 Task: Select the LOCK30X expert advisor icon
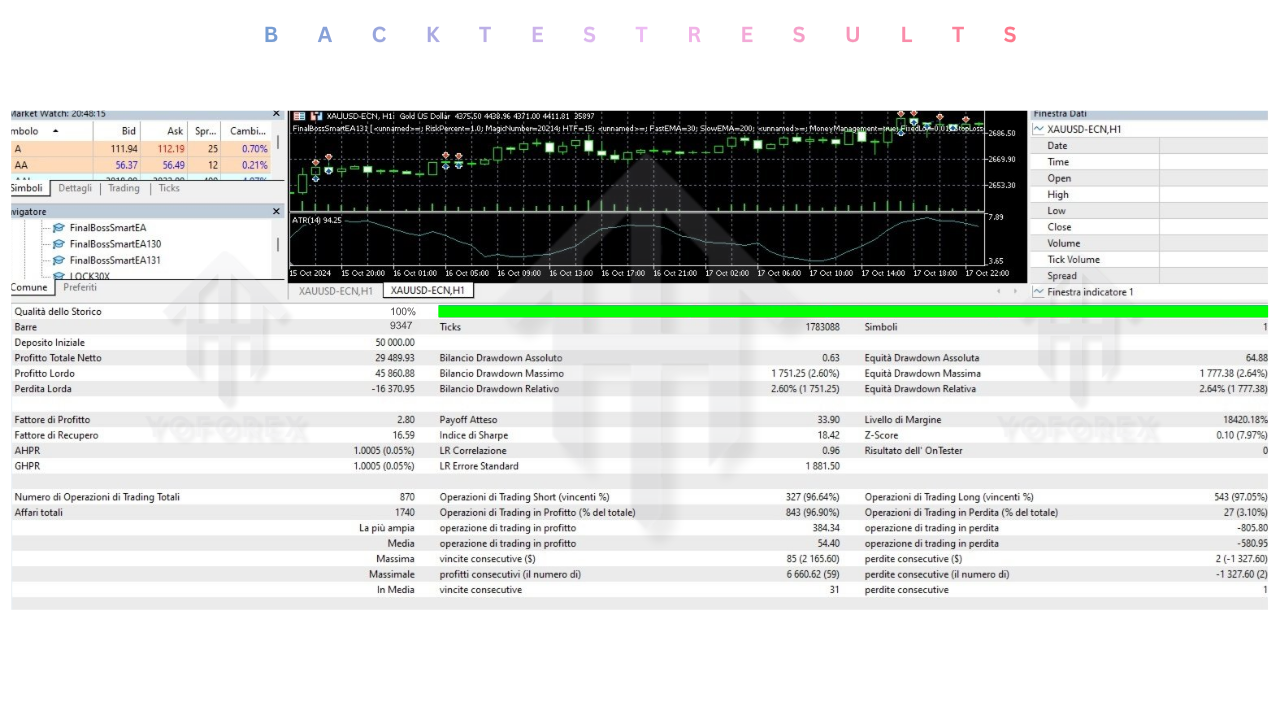[x=57, y=275]
